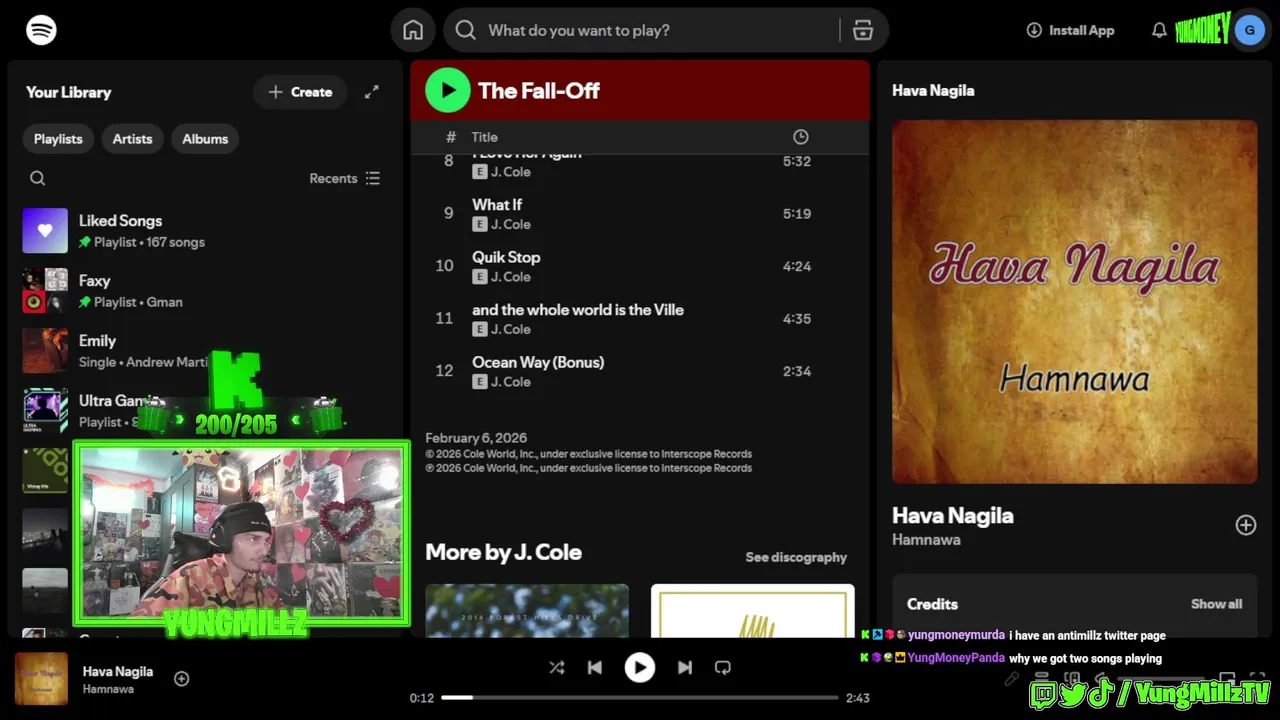Open the user profile avatar G
Image resolution: width=1280 pixels, height=720 pixels.
coord(1250,30)
